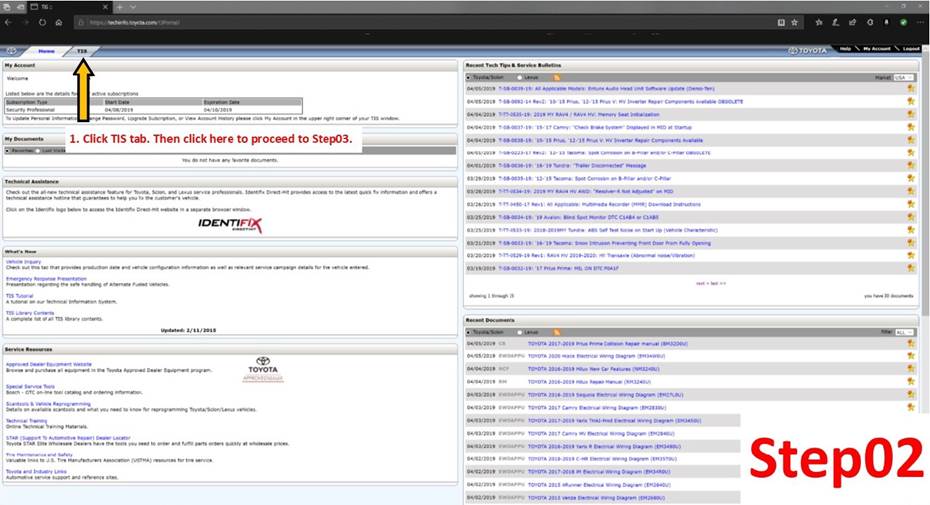The height and width of the screenshot is (505, 930).
Task: Favorite the Trailer Disconnected bulletin star
Action: click(x=911, y=166)
